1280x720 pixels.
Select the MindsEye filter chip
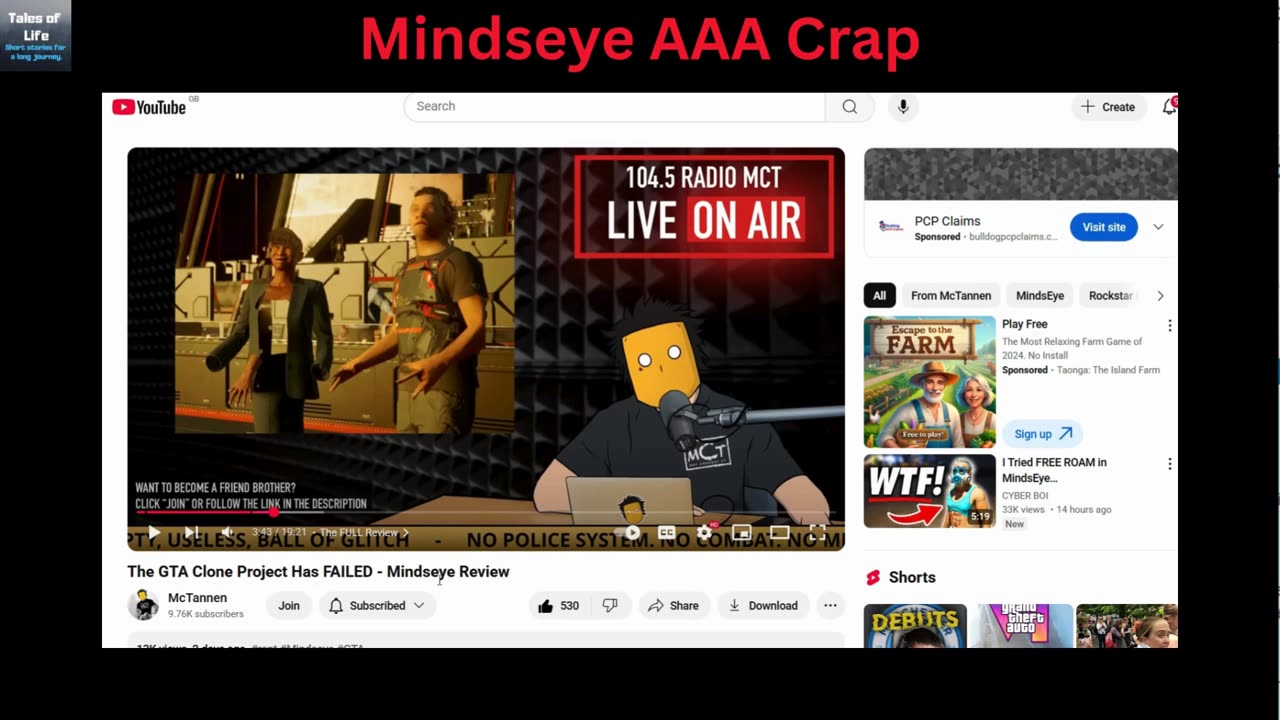click(1040, 296)
